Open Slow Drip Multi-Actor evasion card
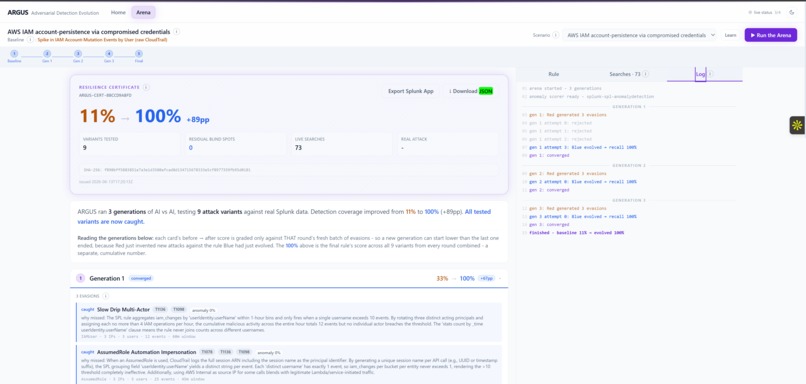Screen dimensions: 806x384 point(288,322)
